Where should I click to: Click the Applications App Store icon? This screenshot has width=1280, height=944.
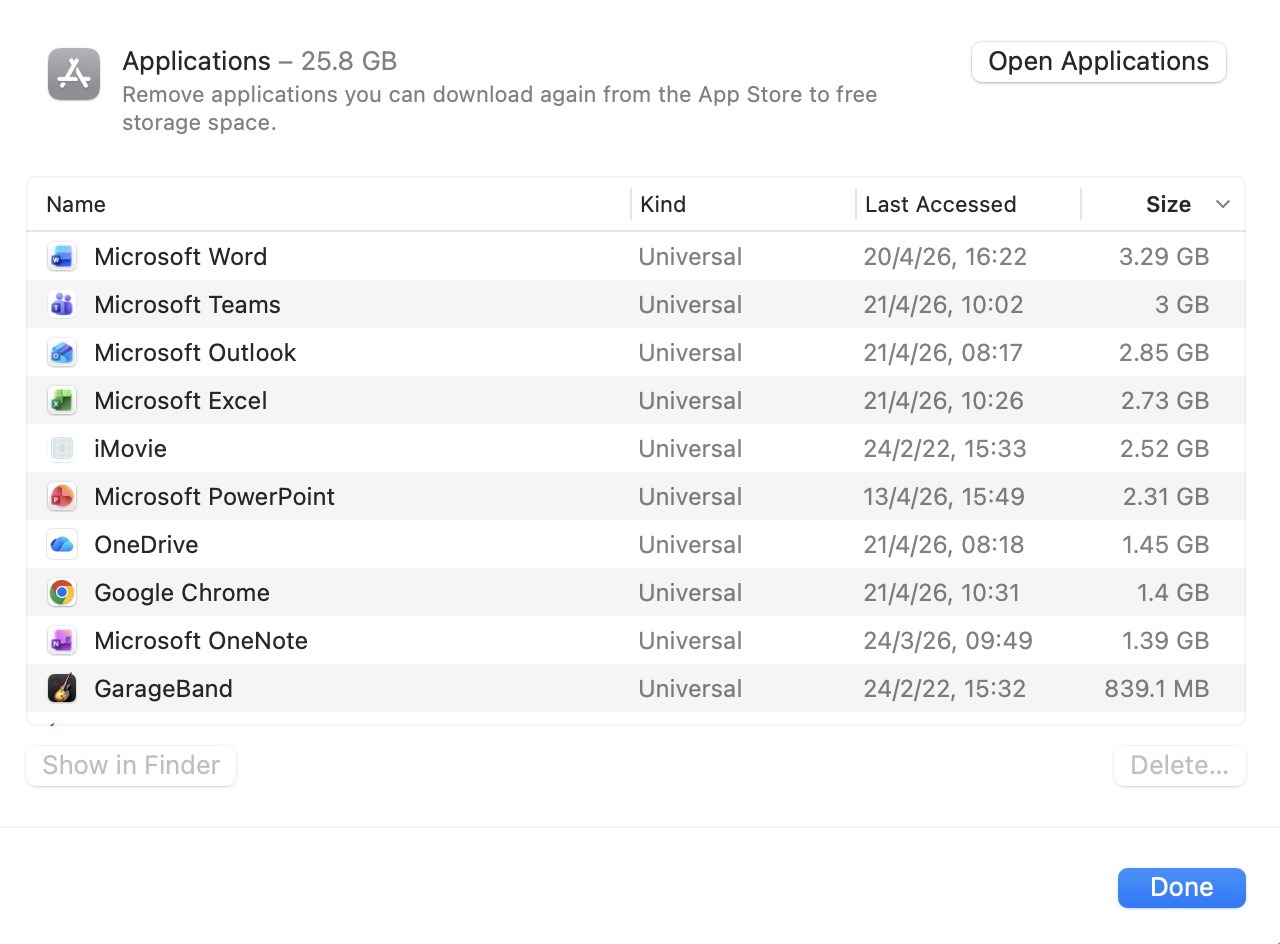tap(74, 74)
